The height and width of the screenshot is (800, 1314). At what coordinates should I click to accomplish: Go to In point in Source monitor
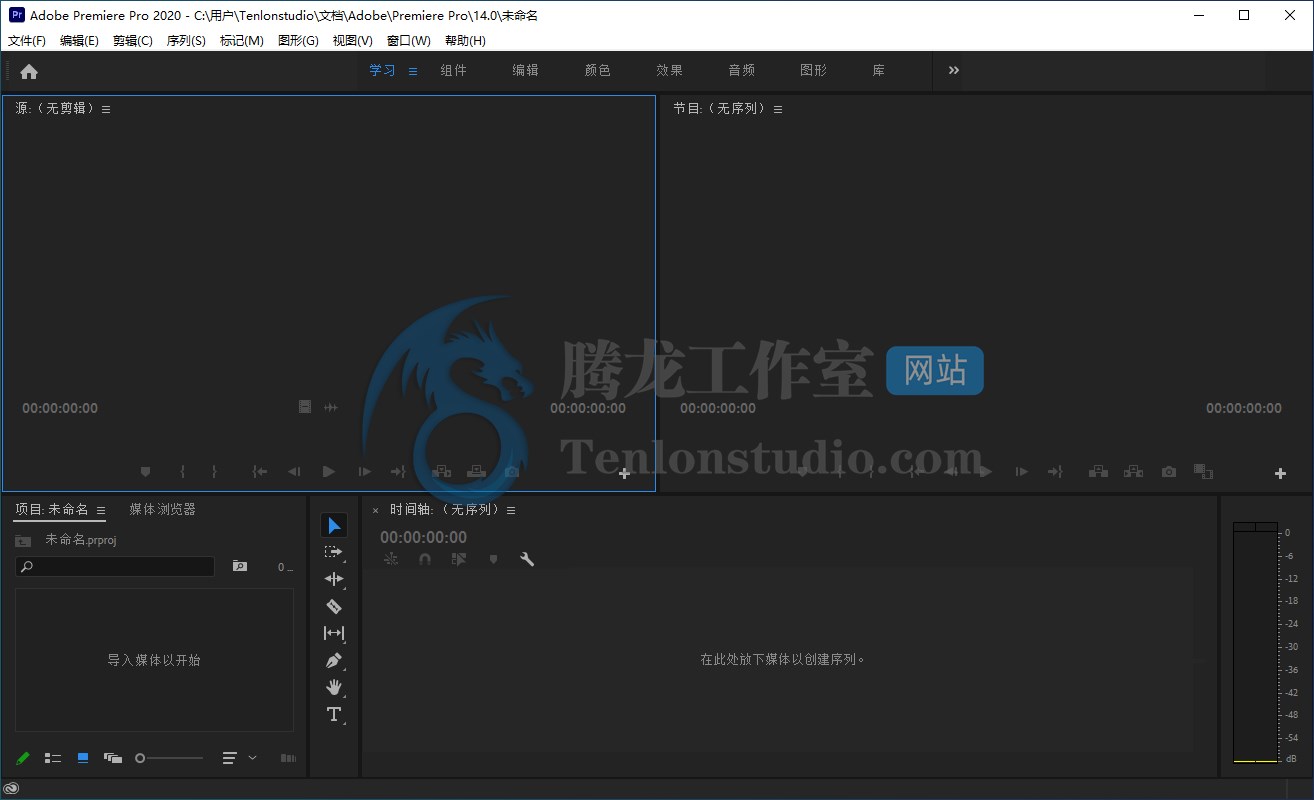point(260,471)
